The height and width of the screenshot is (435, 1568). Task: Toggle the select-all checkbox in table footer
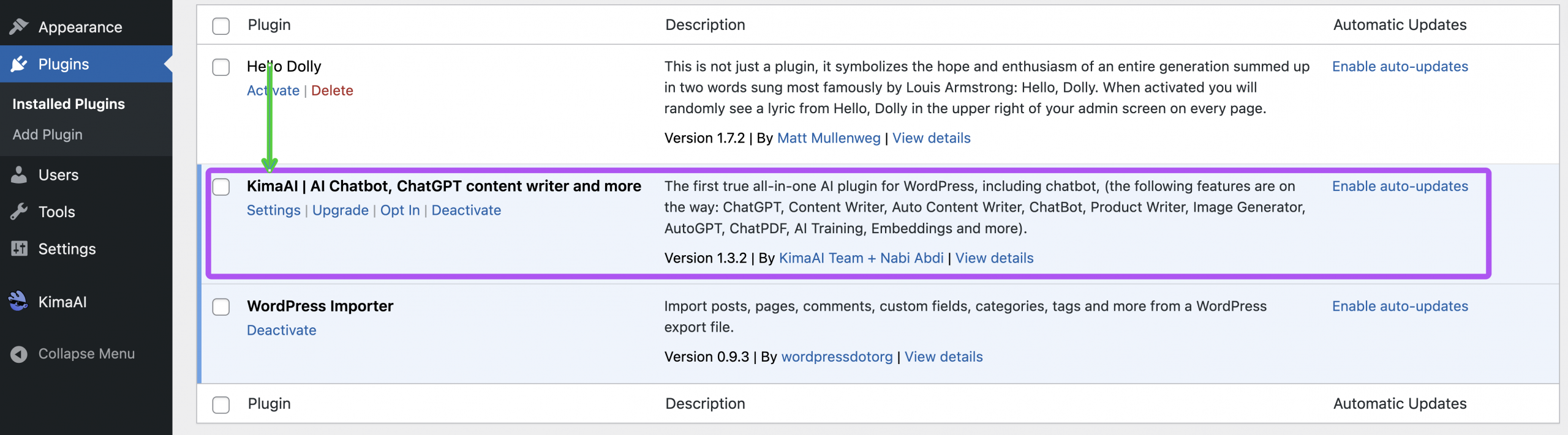221,404
